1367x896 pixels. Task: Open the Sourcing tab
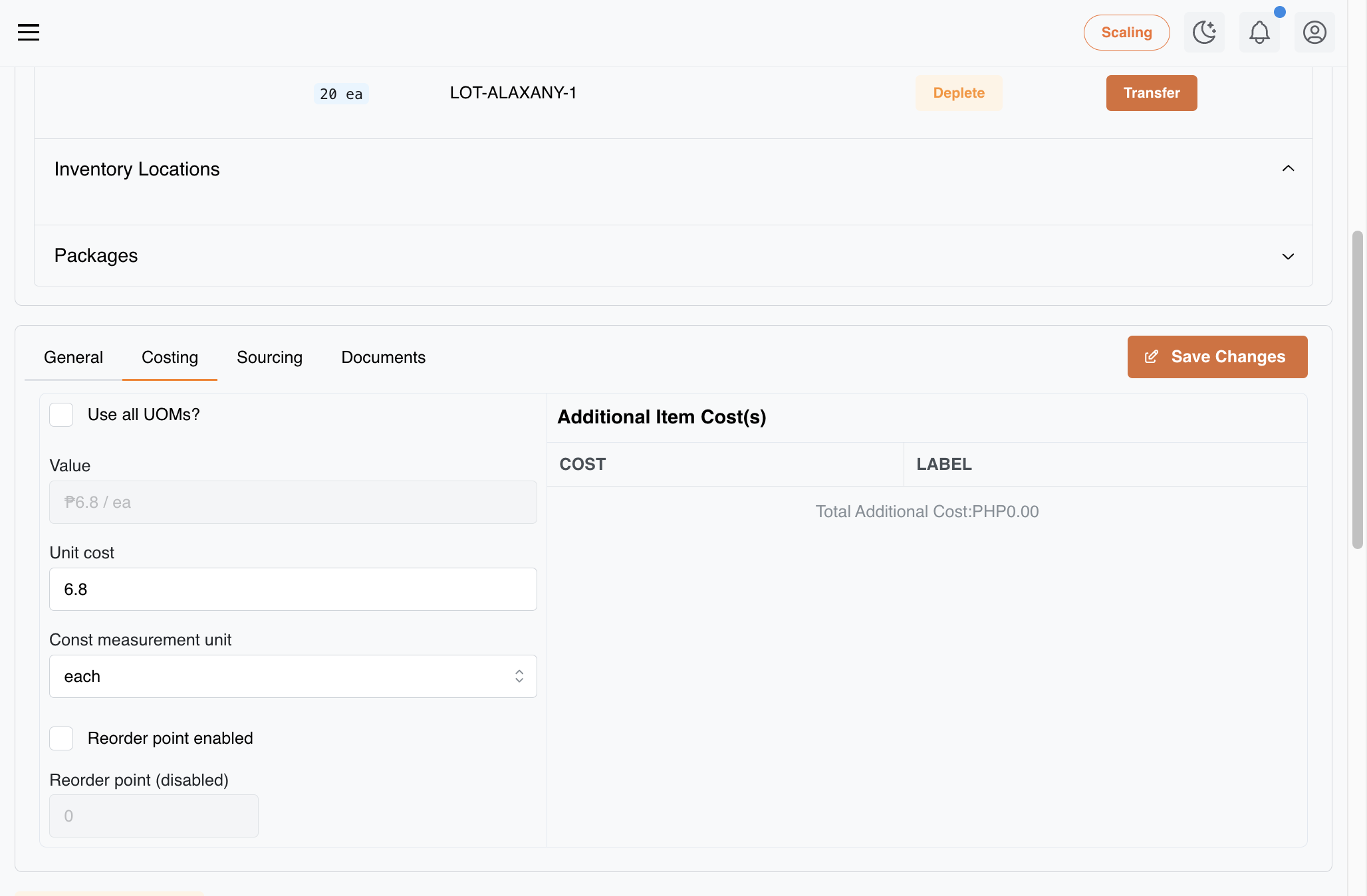(269, 358)
